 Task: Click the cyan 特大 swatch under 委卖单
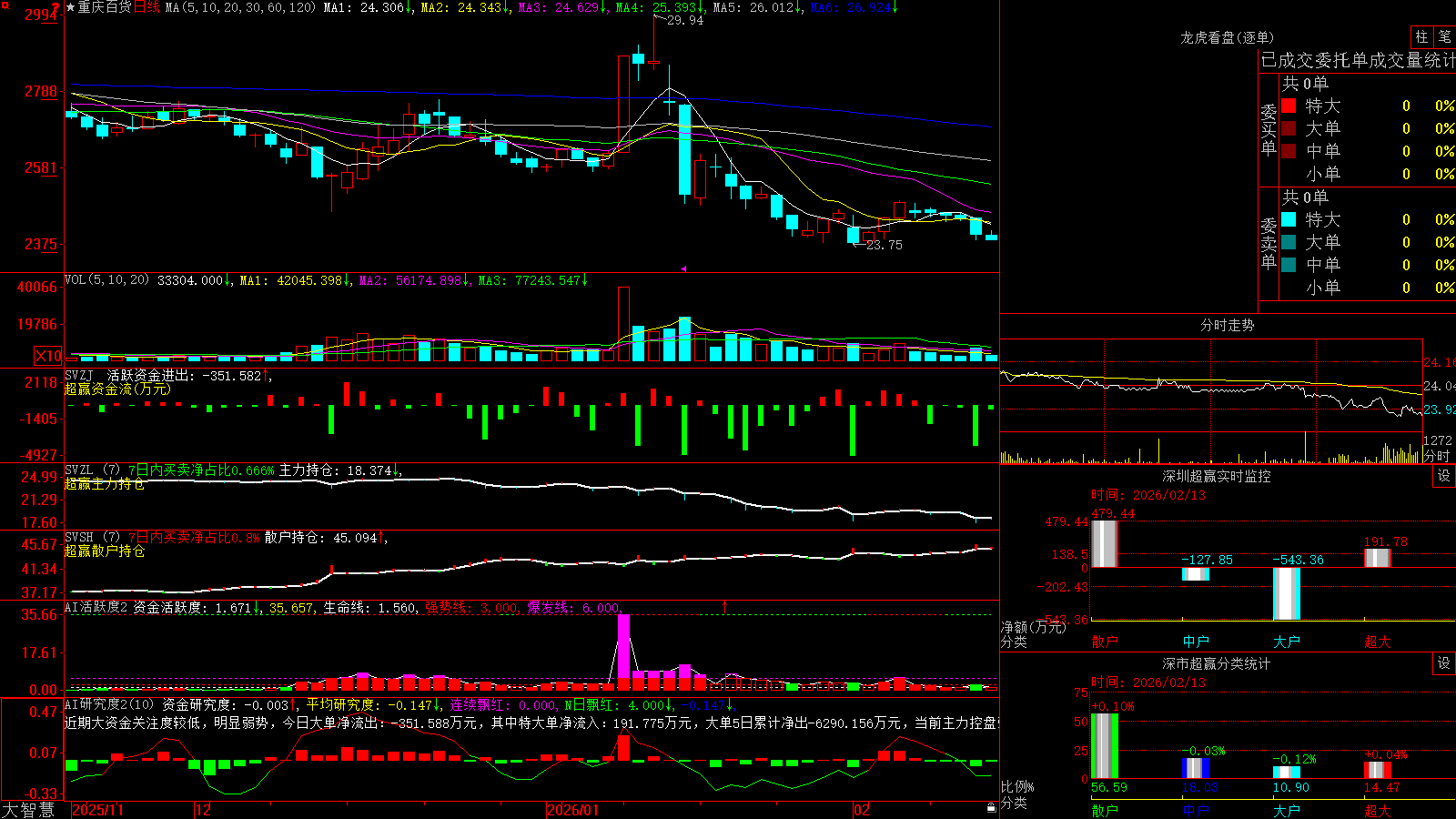click(x=1289, y=219)
